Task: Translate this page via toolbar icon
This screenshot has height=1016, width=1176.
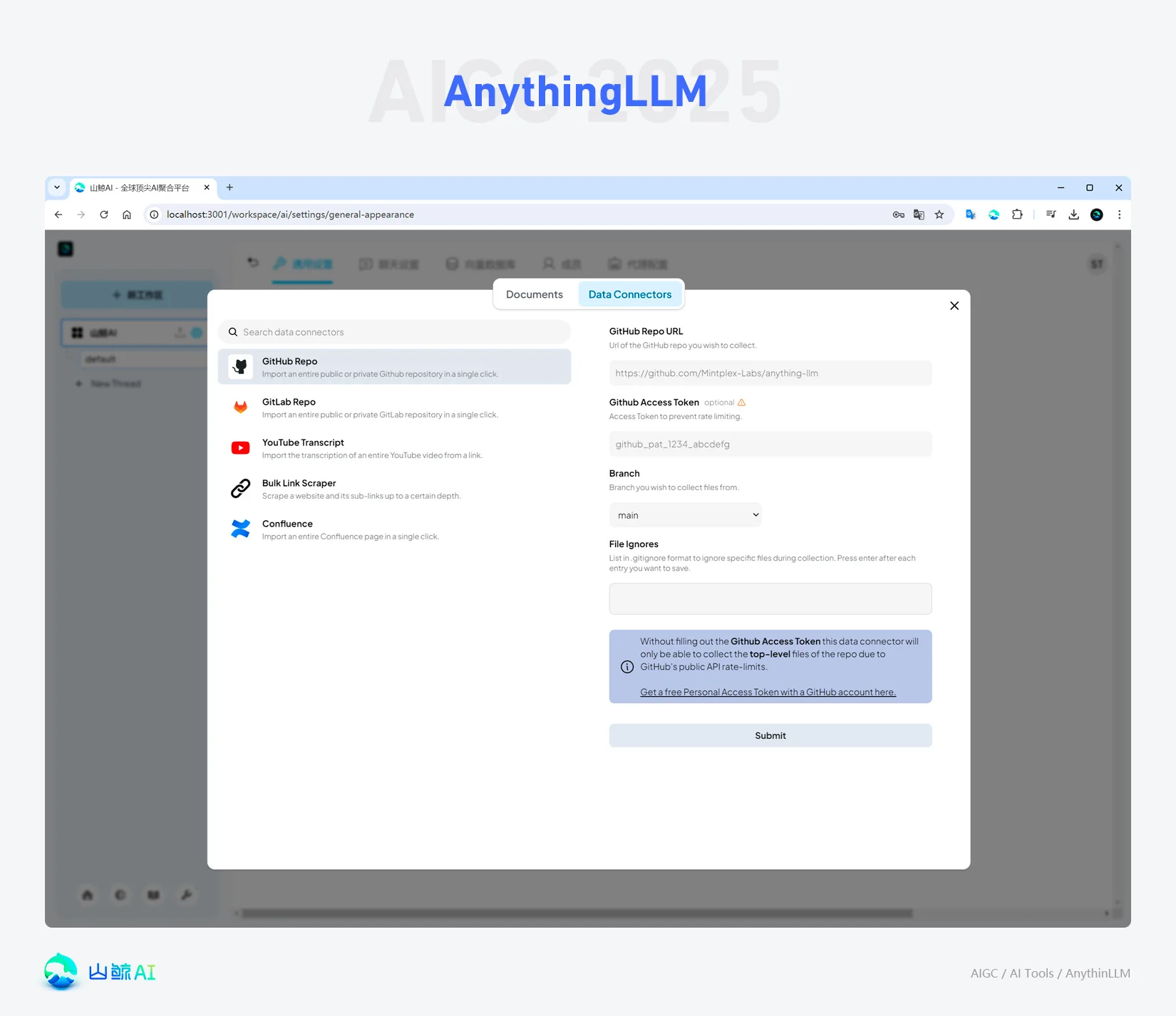Action: pos(919,214)
